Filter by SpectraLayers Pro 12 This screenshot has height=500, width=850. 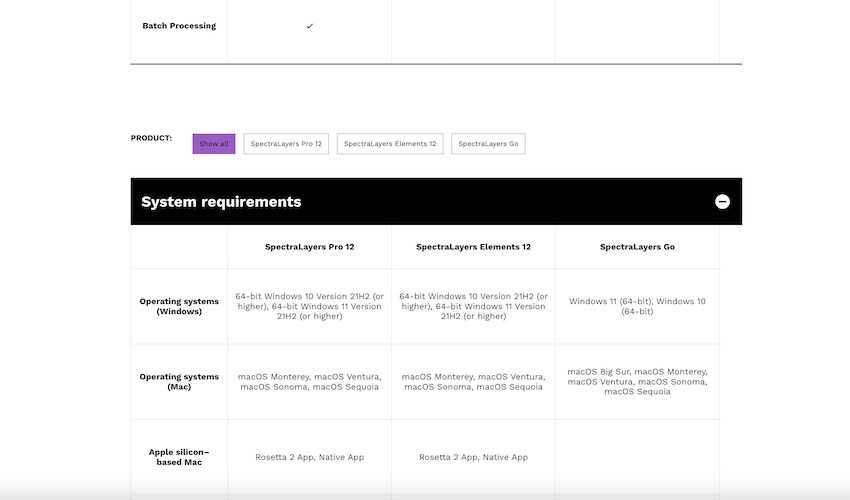[x=286, y=144]
